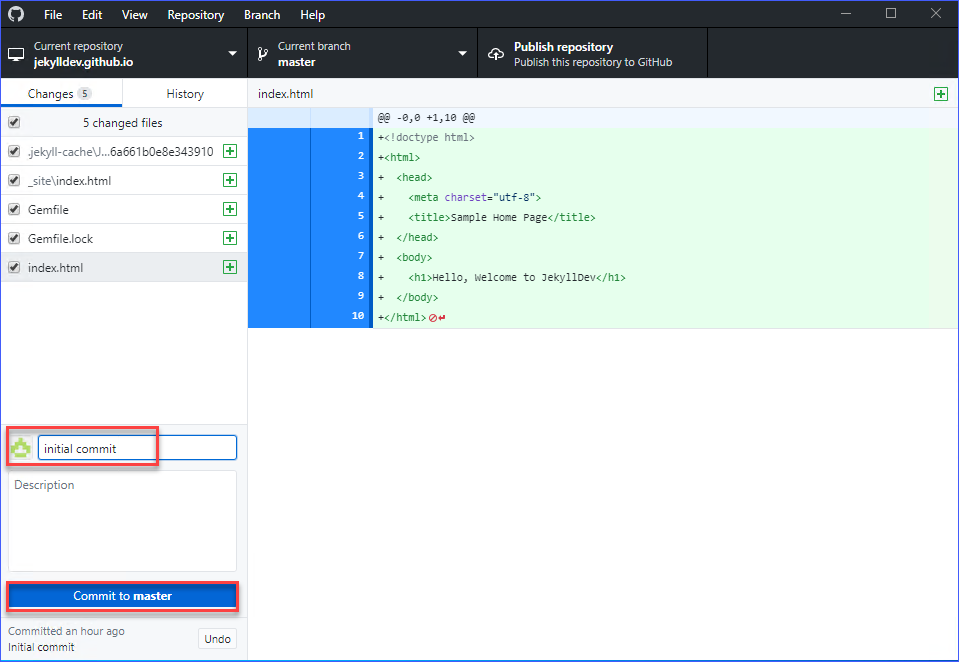Image resolution: width=959 pixels, height=662 pixels.
Task: Click the diff hunk header @@ -0,0 +1,10 @@
Action: click(426, 117)
